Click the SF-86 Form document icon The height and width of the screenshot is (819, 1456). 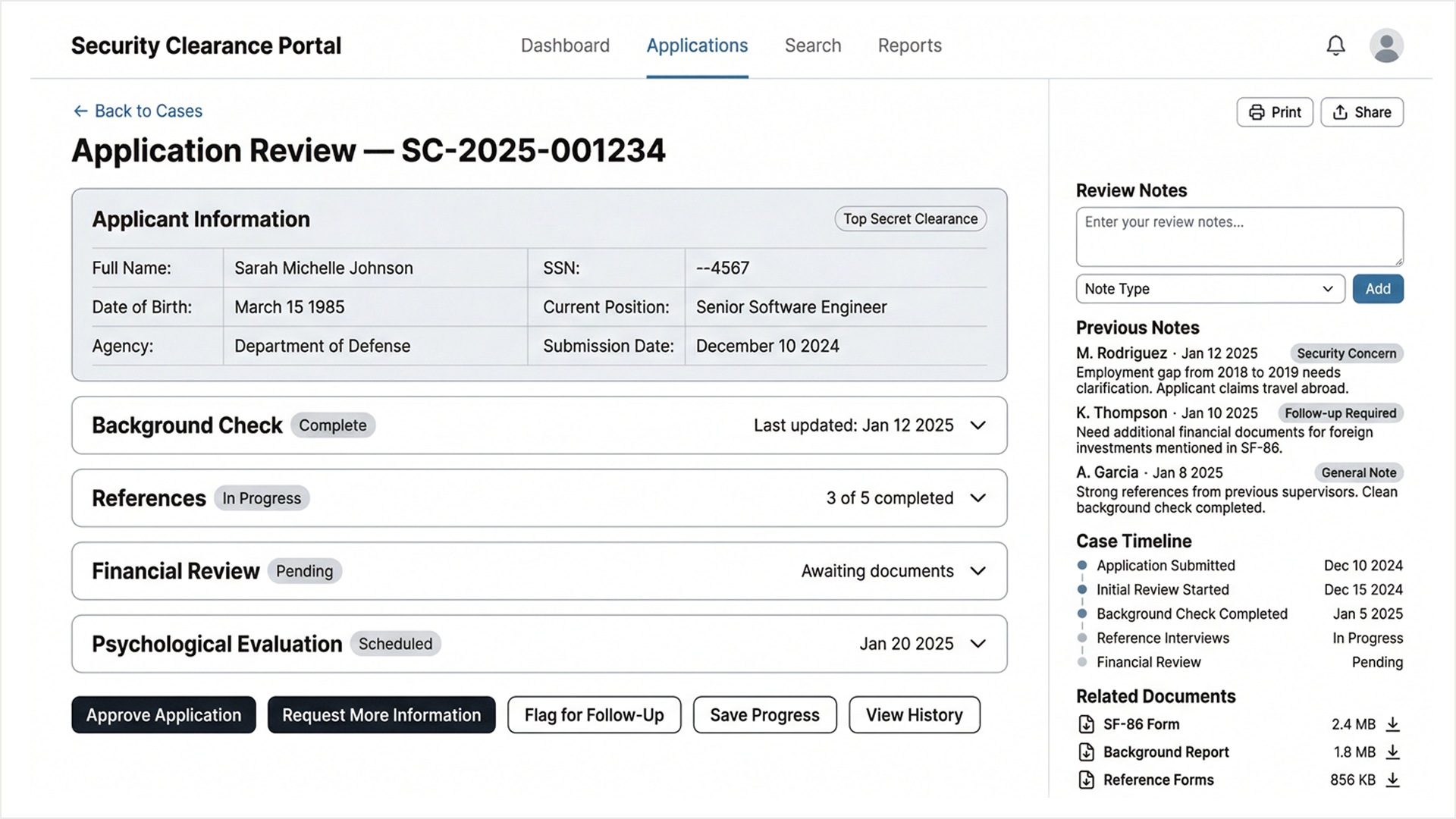(1086, 724)
